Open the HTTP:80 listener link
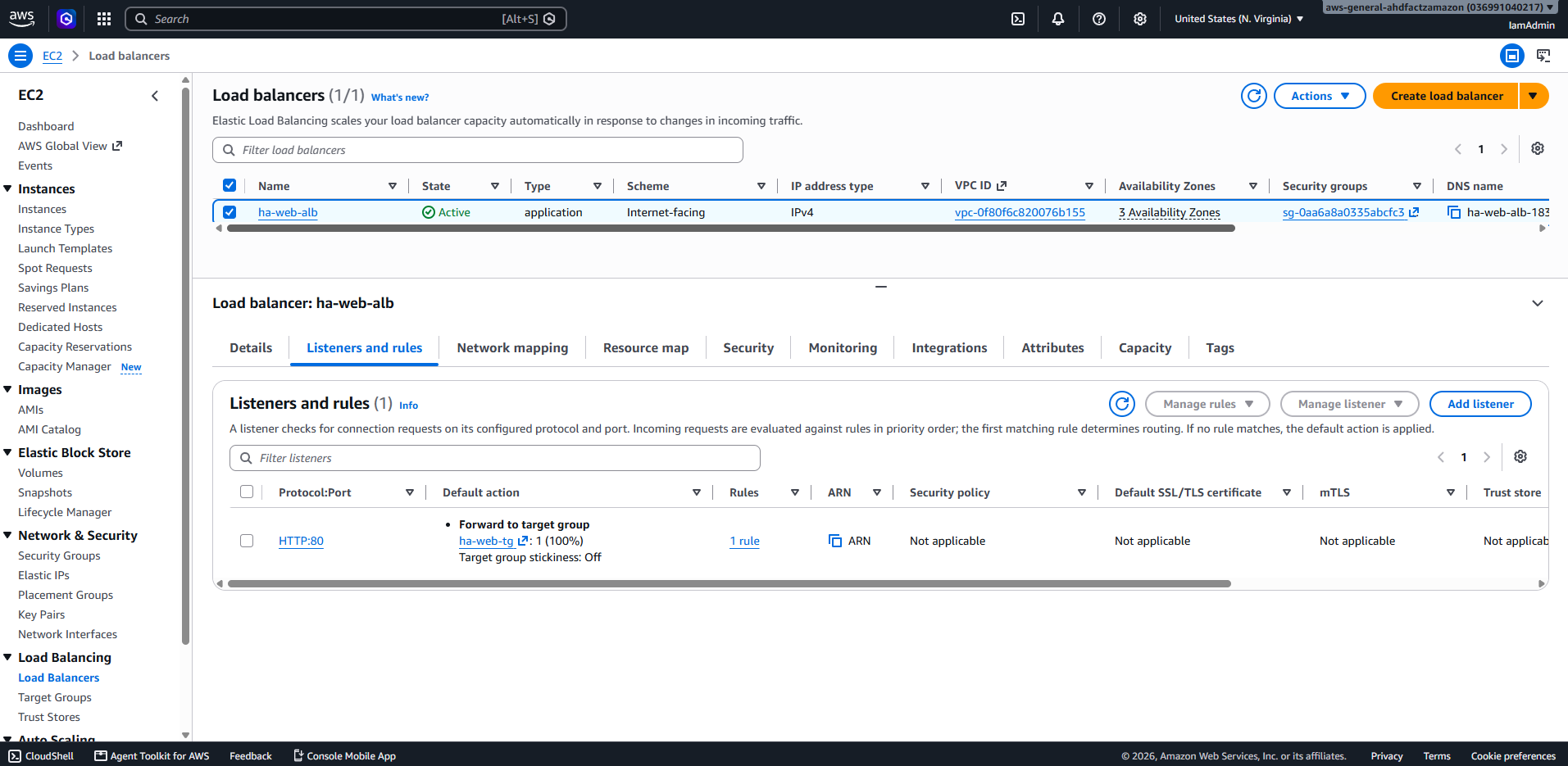 301,541
